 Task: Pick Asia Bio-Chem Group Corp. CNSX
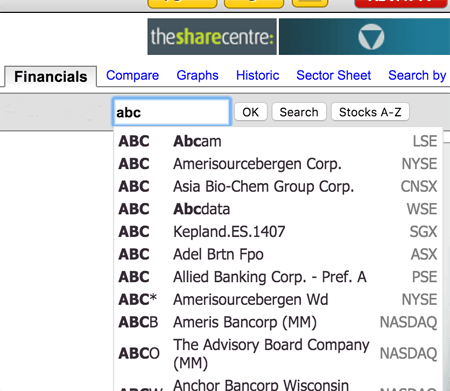point(278,187)
